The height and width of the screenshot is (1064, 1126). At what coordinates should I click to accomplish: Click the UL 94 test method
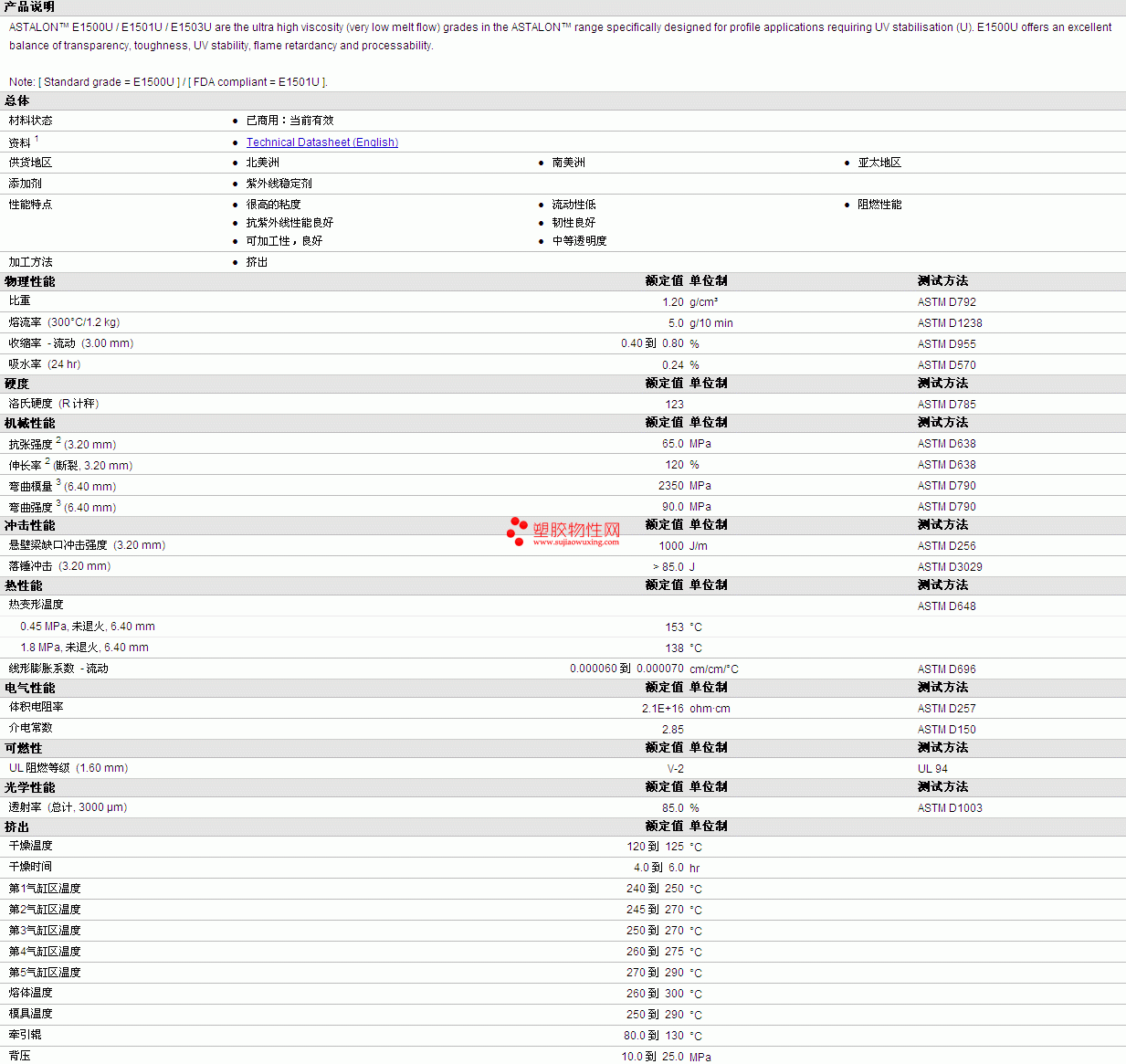coord(933,769)
